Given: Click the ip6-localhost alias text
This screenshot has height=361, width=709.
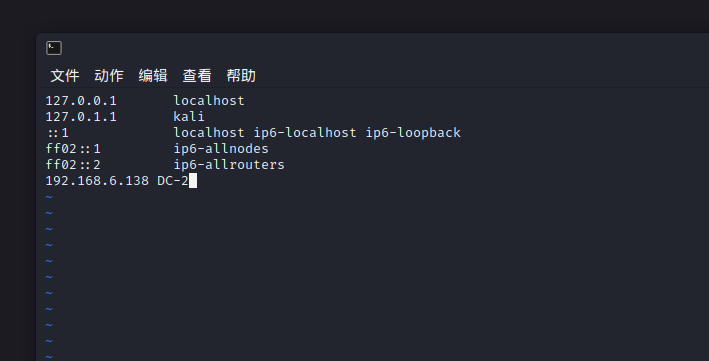Looking at the screenshot, I should pos(305,133).
